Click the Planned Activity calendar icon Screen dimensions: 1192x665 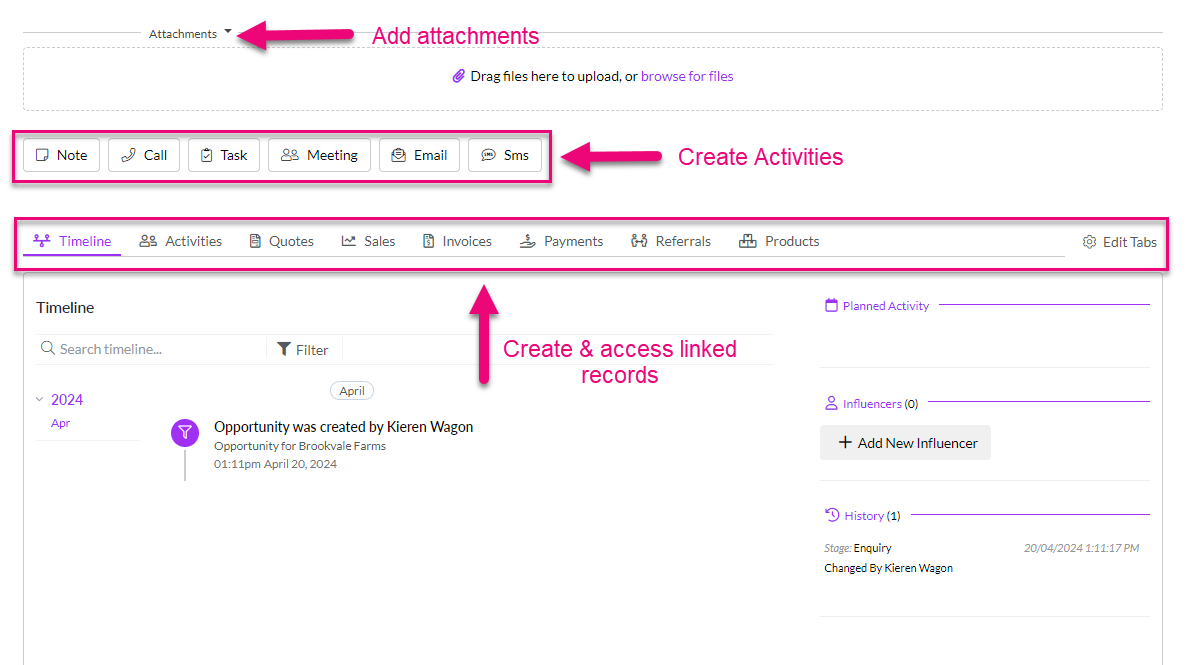831,306
